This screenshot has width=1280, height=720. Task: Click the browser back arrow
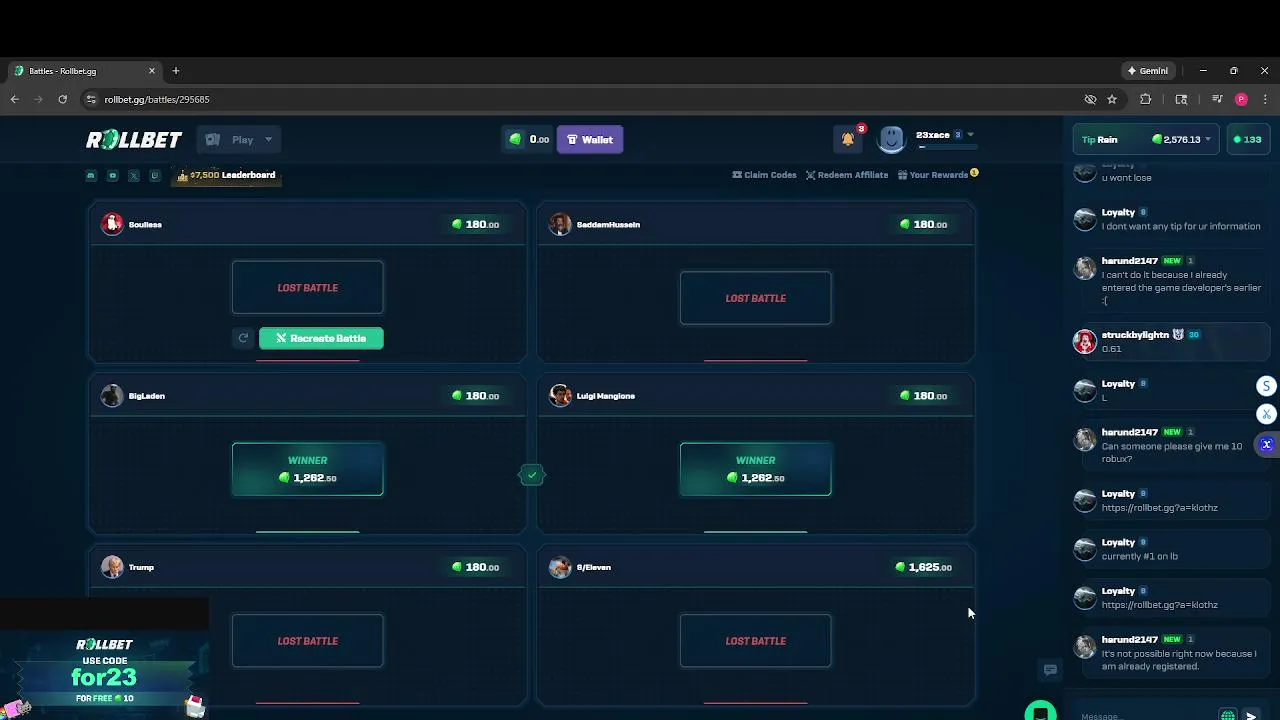click(14, 99)
